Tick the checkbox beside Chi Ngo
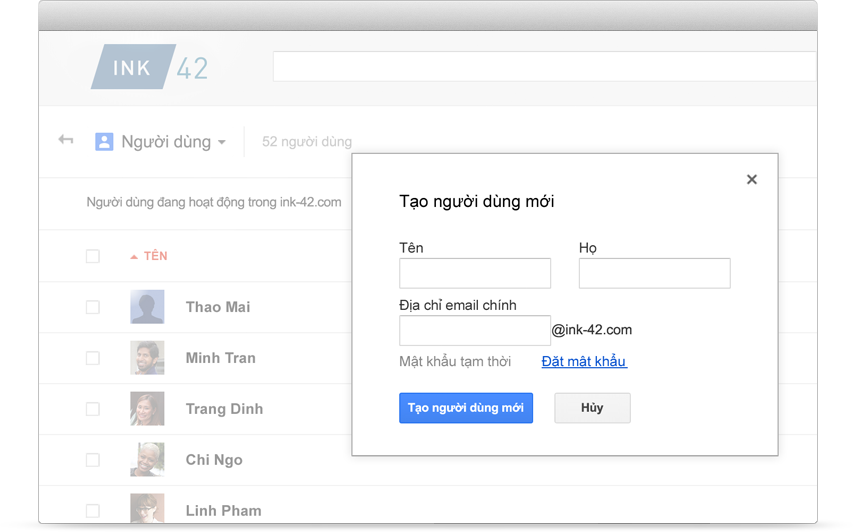Viewport: 853px width, 532px height. (x=93, y=460)
